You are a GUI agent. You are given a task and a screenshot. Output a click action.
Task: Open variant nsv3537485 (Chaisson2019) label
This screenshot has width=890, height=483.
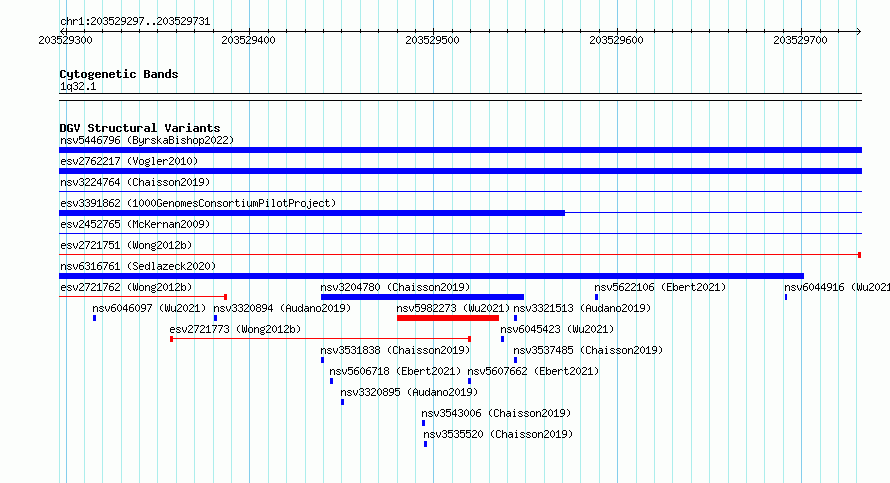coord(588,350)
